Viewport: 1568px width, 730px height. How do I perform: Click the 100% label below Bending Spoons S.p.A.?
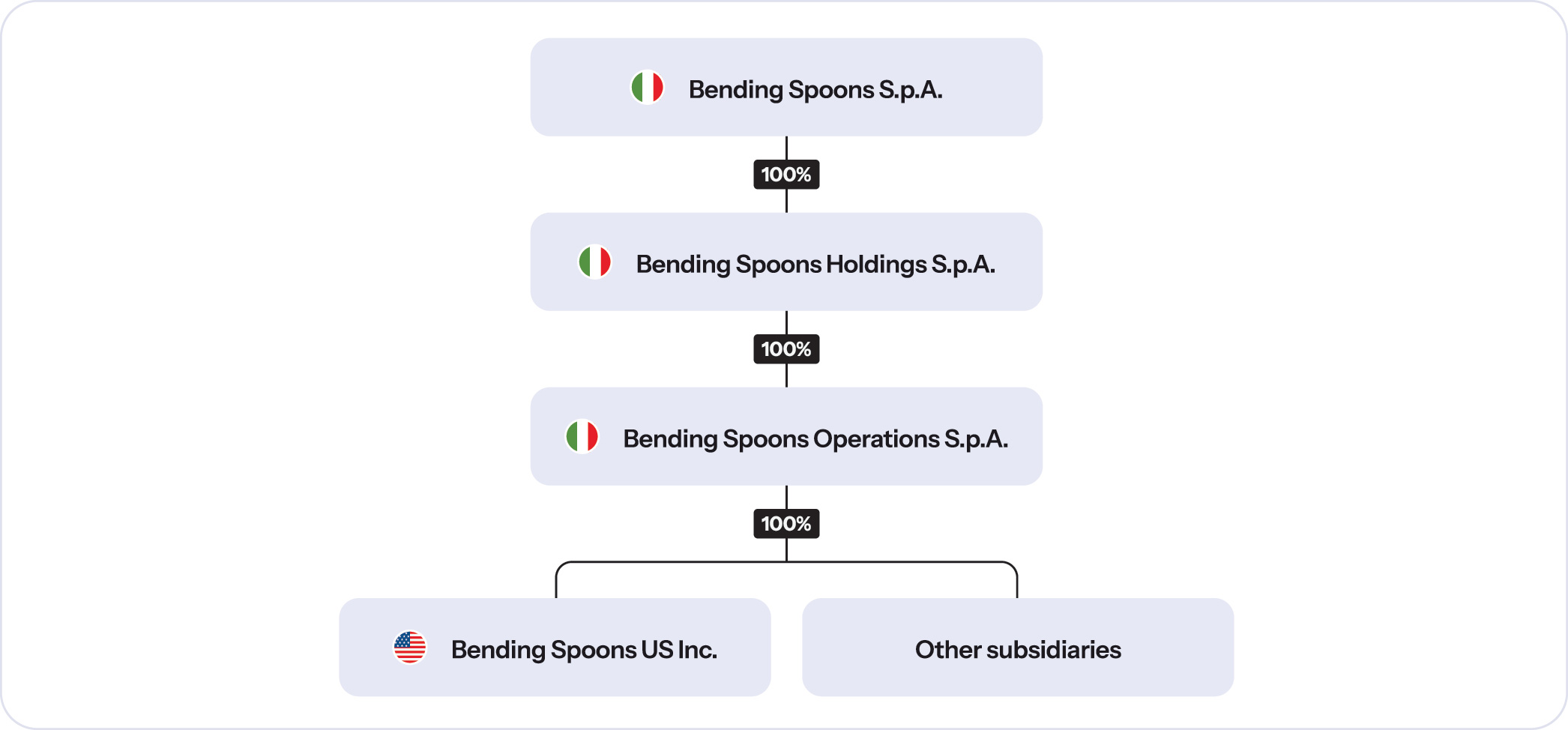point(786,175)
